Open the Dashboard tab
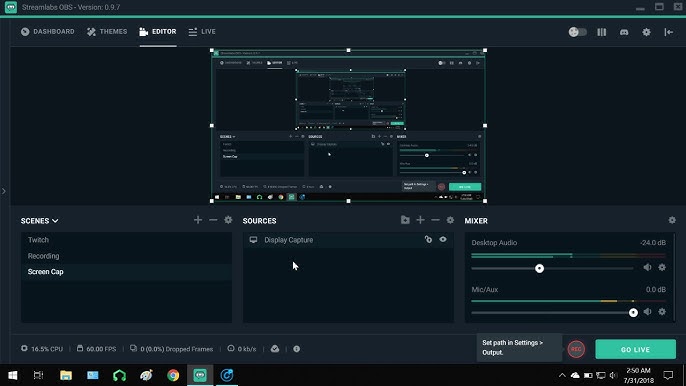This screenshot has width=686, height=386. pos(48,32)
